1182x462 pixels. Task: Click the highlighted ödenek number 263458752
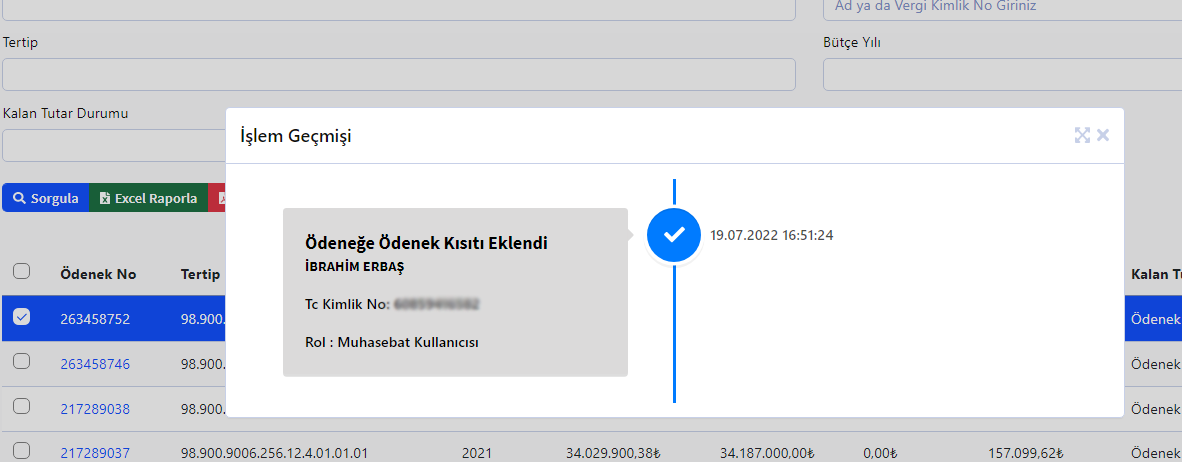[x=95, y=319]
